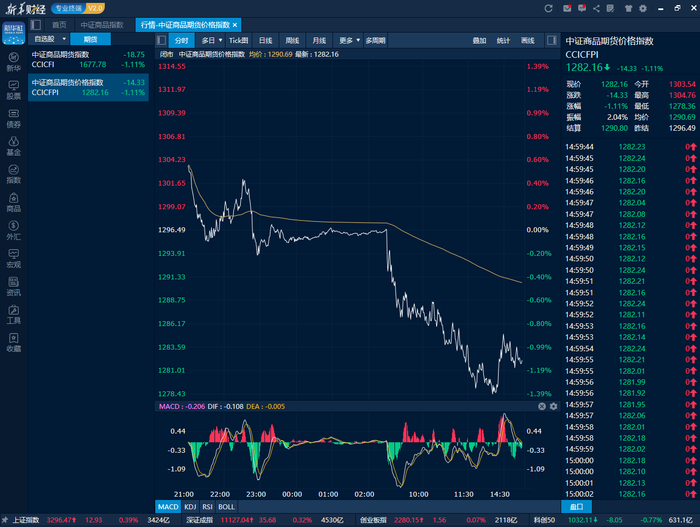Close the MACD indicator pane
This screenshot has height=527, width=700.
(x=542, y=406)
